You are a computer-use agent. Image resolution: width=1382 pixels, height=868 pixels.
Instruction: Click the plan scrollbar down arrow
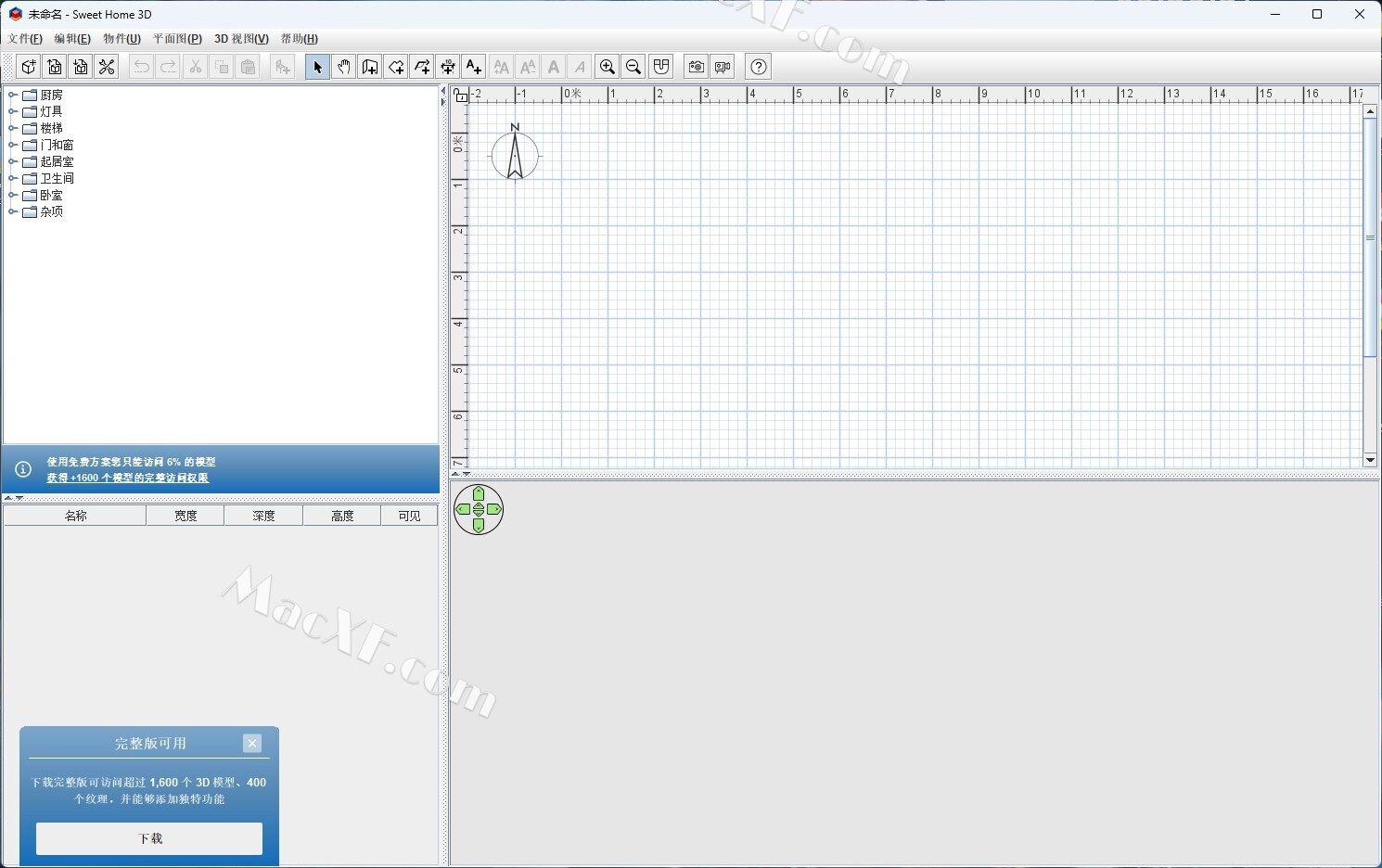1370,460
